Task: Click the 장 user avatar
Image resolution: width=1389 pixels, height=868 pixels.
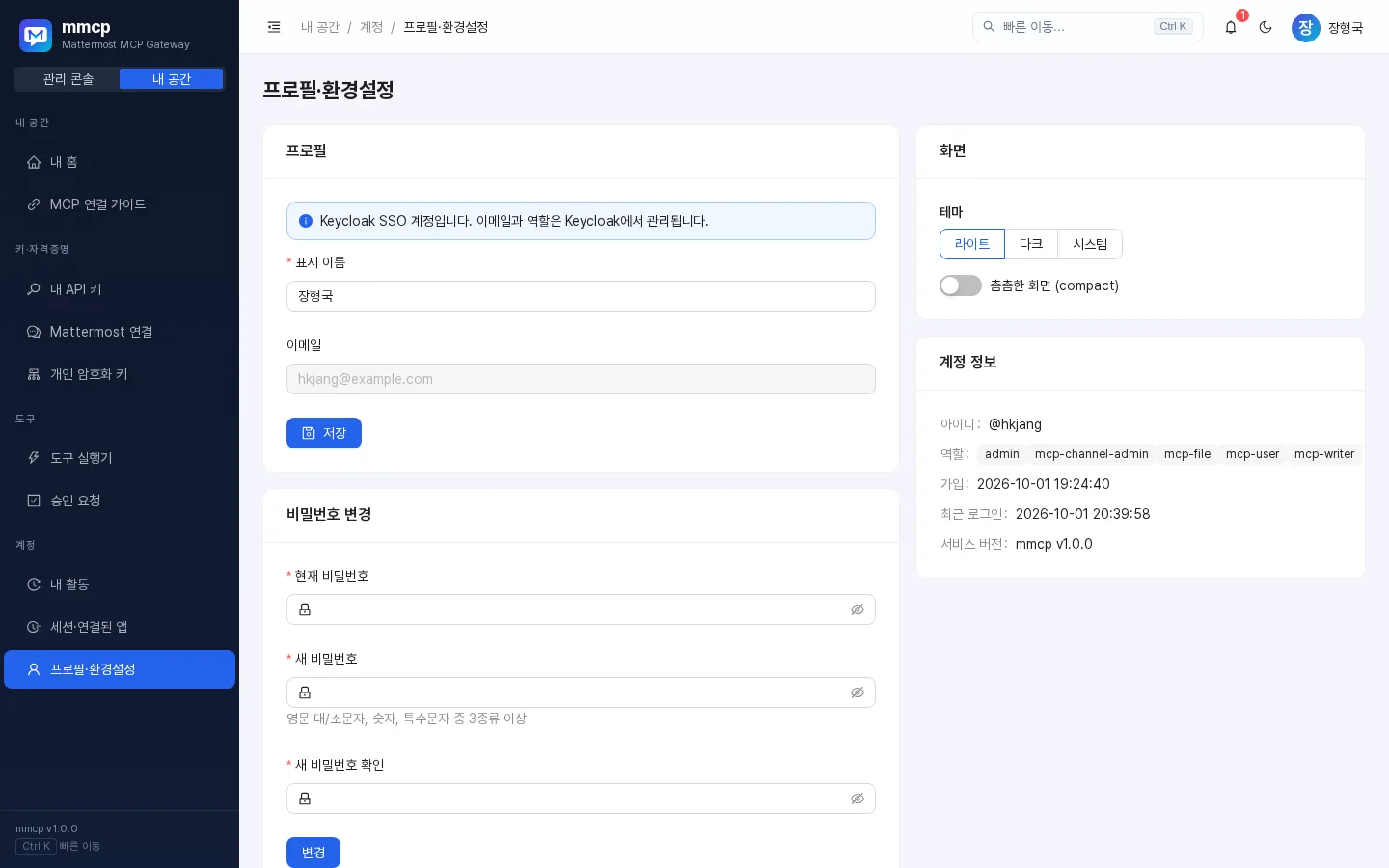Action: coord(1306,28)
